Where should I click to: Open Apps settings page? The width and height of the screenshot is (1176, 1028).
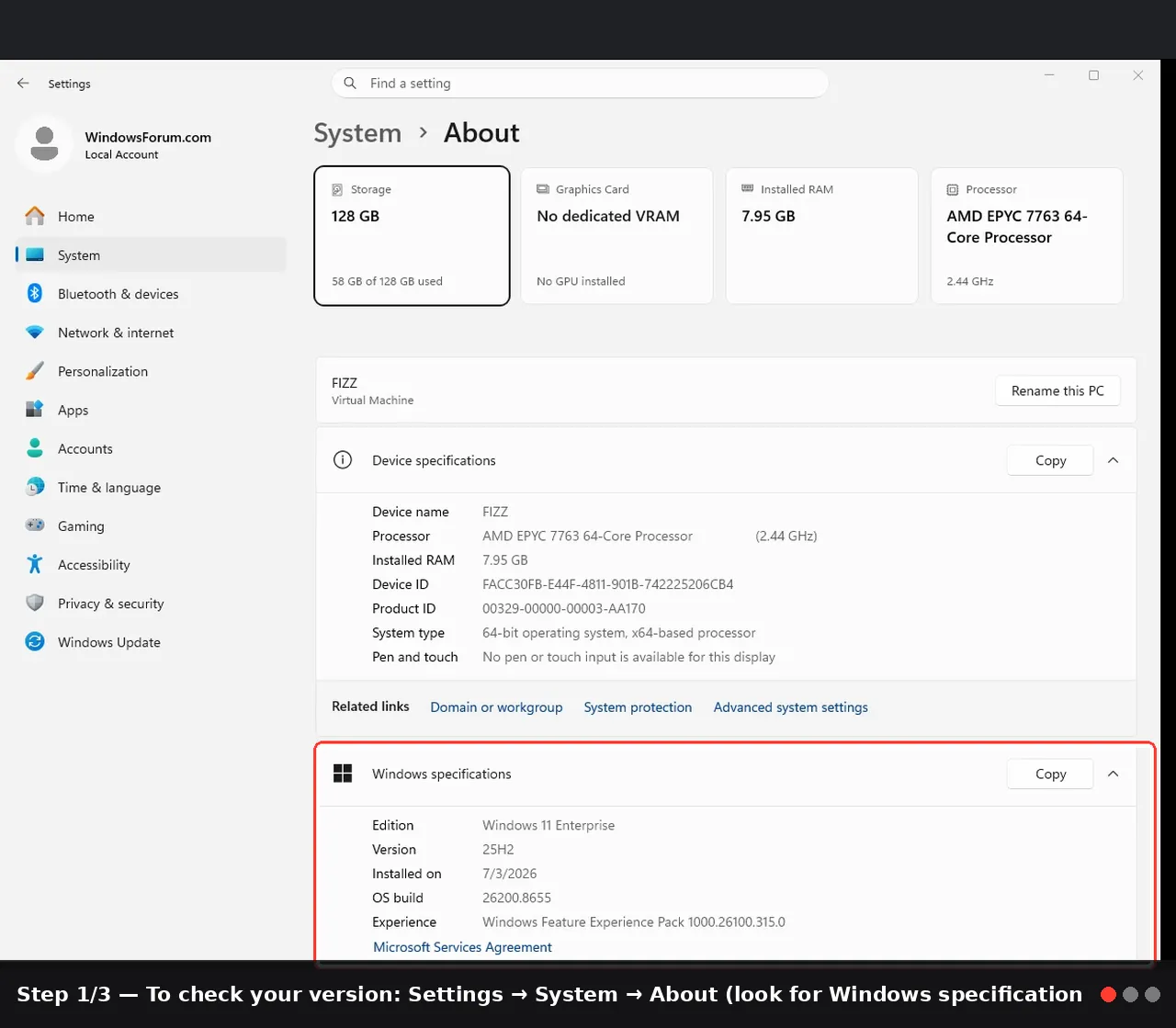tap(151, 410)
